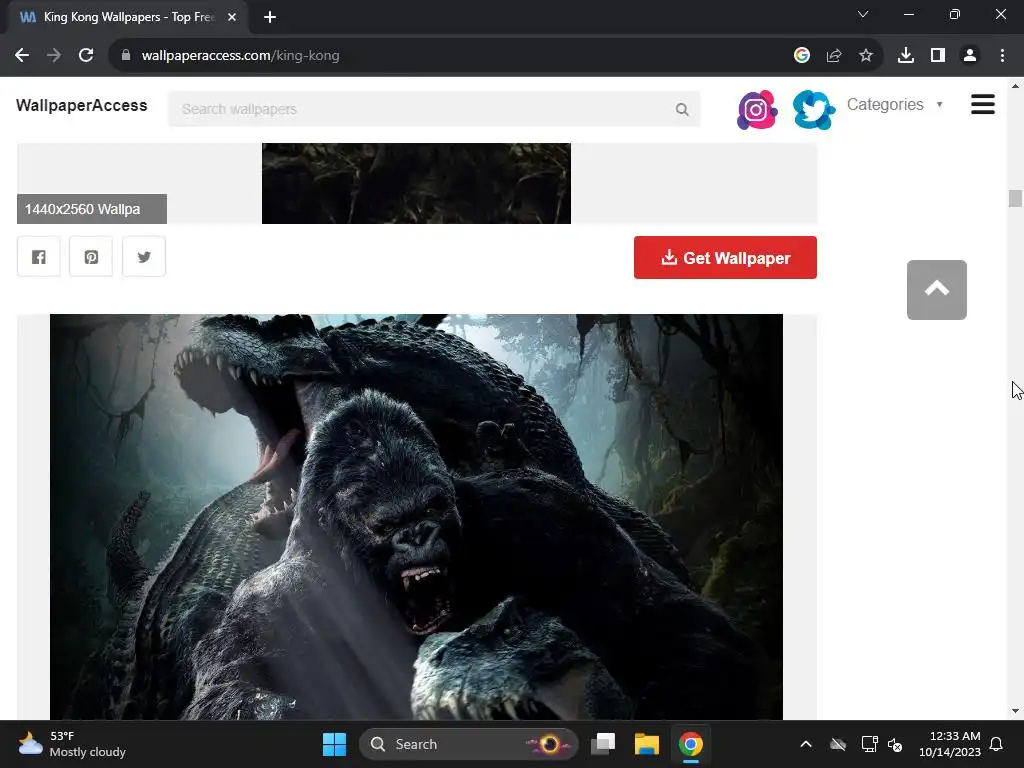The height and width of the screenshot is (768, 1024).
Task: Open the Chrome profile menu
Action: (x=970, y=56)
